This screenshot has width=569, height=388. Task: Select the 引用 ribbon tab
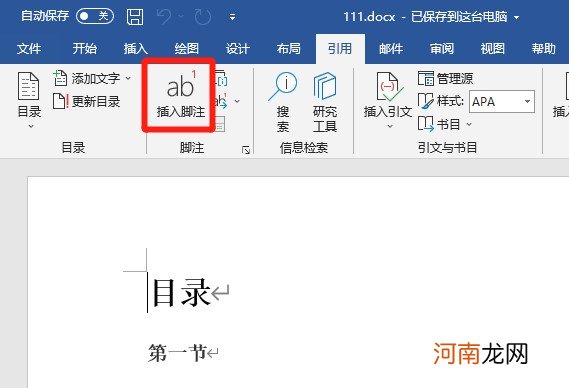coord(340,48)
